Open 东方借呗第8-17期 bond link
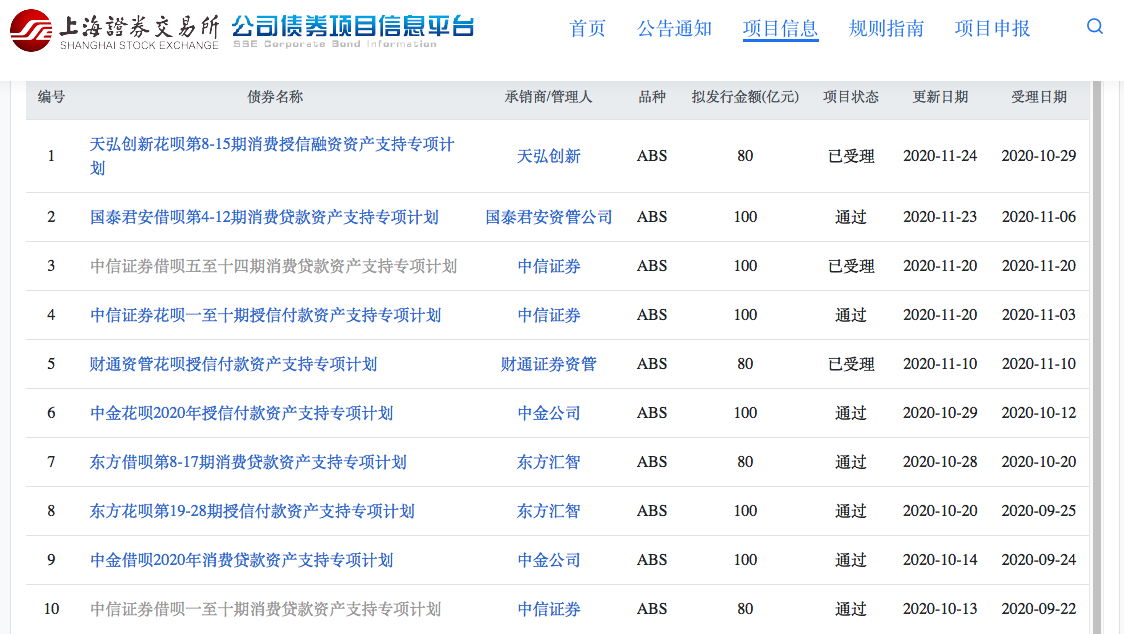This screenshot has width=1124, height=634. (x=248, y=462)
